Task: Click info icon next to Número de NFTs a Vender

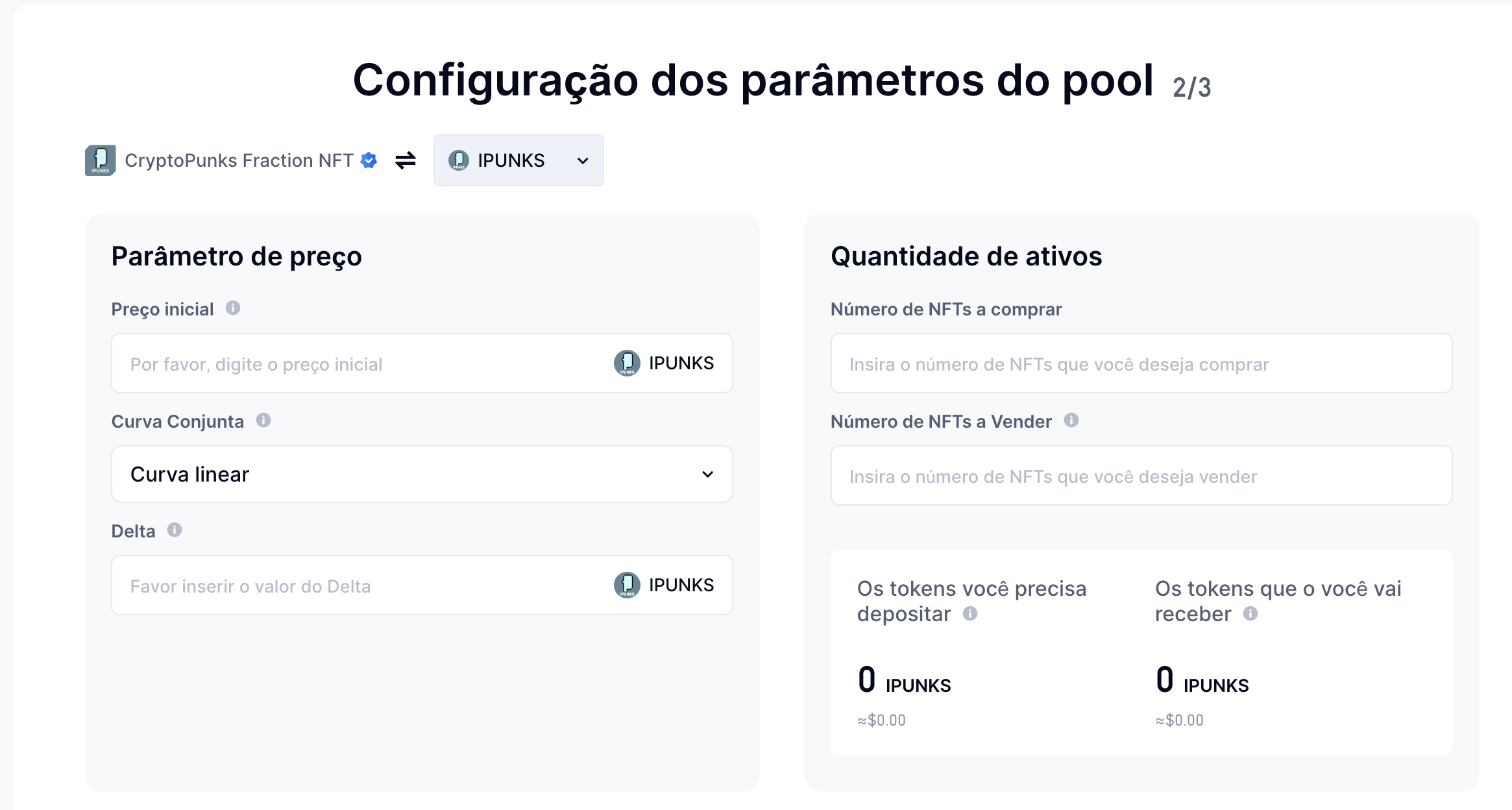Action: [x=1071, y=421]
